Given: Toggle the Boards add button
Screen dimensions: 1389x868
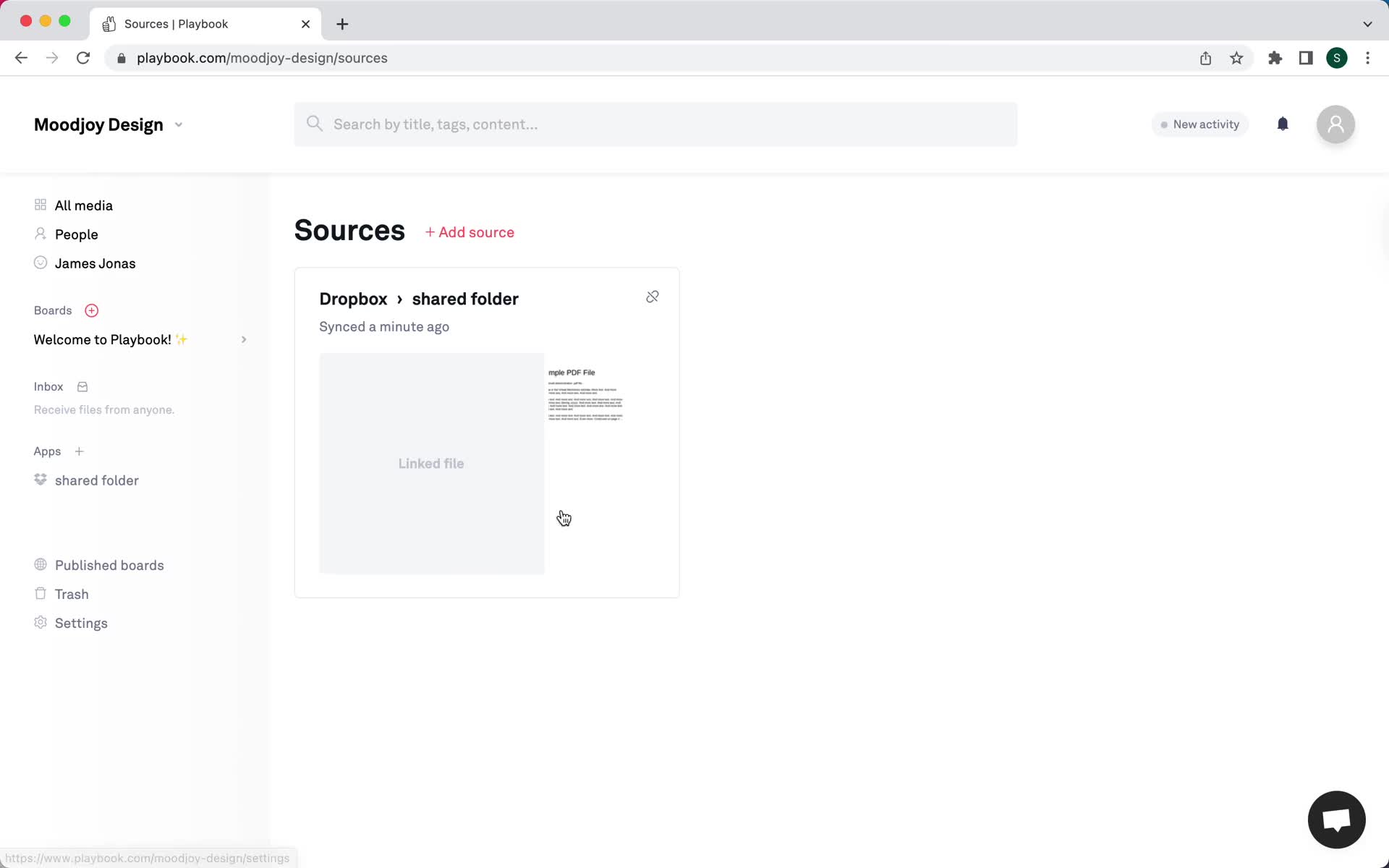Looking at the screenshot, I should tap(91, 310).
